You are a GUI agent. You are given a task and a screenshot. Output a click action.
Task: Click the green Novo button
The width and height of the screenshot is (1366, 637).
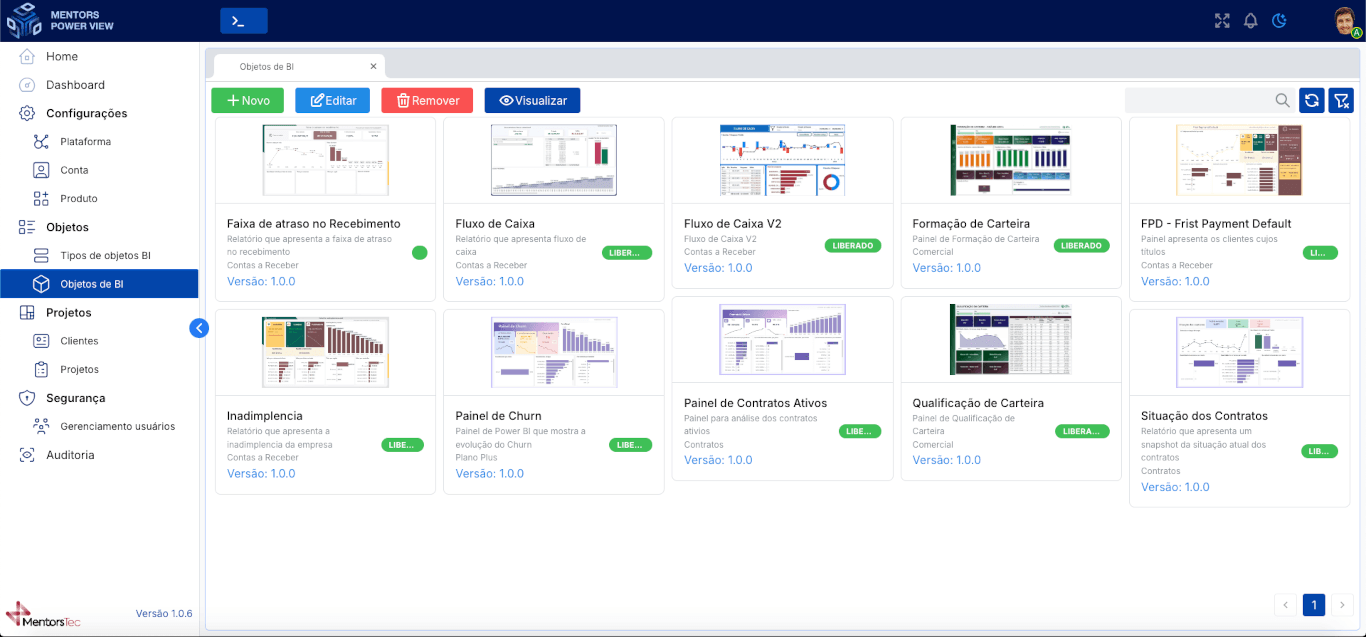(247, 100)
